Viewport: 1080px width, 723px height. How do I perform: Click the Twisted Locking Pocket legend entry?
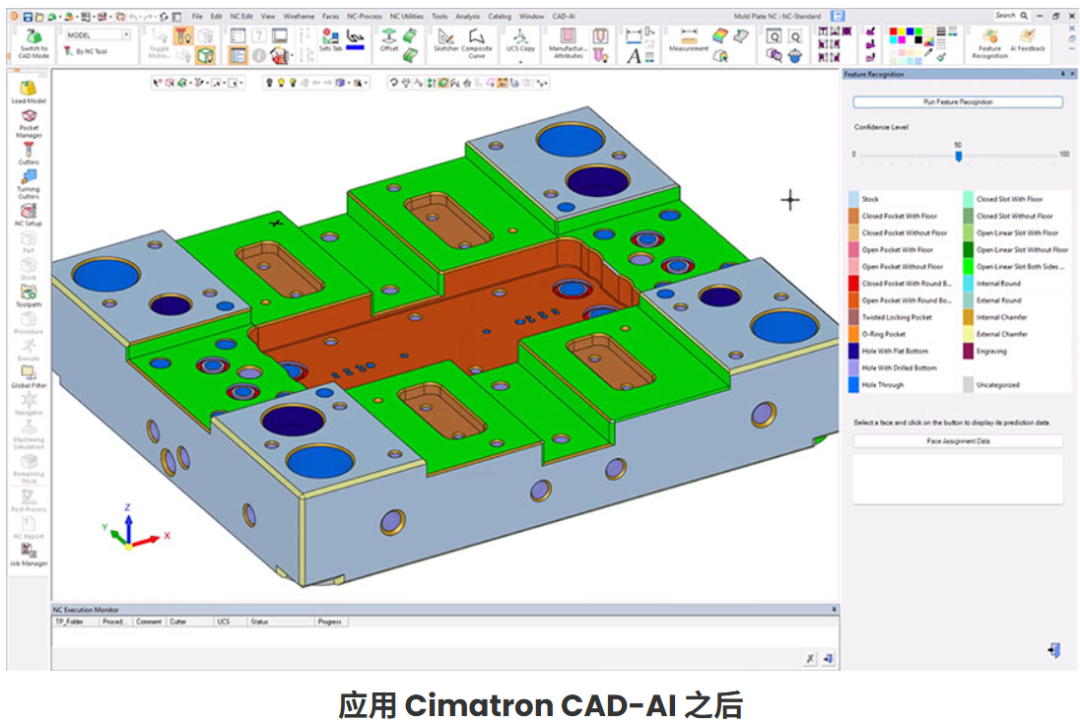click(x=896, y=317)
